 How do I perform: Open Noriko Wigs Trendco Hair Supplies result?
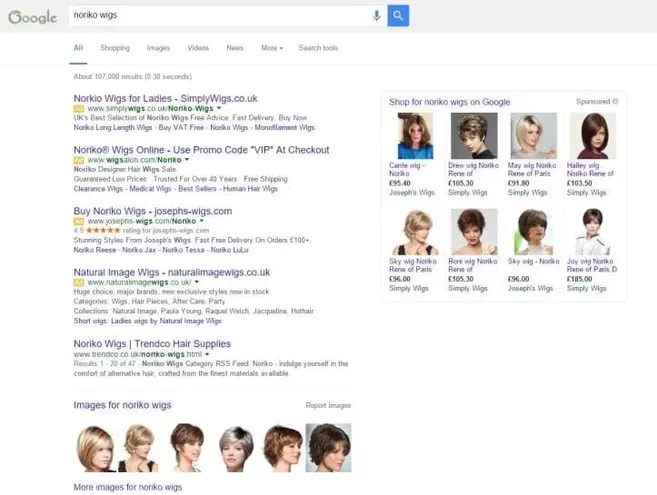coord(152,344)
